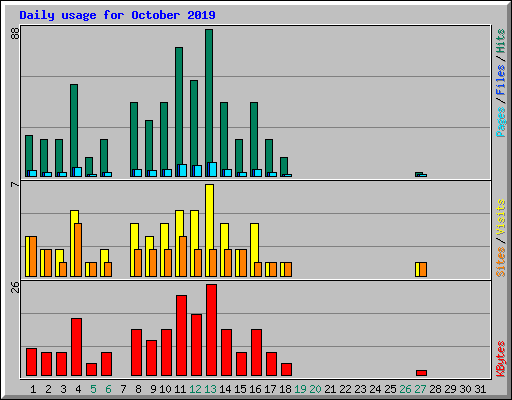Viewport: 512px width, 400px height.
Task: Click the 88 axis maximum value
Action: (15, 33)
